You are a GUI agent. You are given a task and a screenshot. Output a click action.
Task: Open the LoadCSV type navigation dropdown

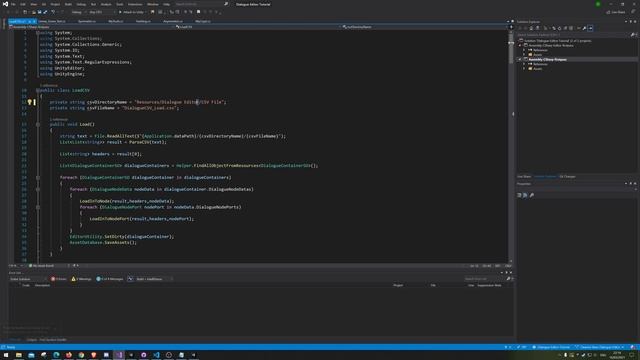[x=258, y=27]
